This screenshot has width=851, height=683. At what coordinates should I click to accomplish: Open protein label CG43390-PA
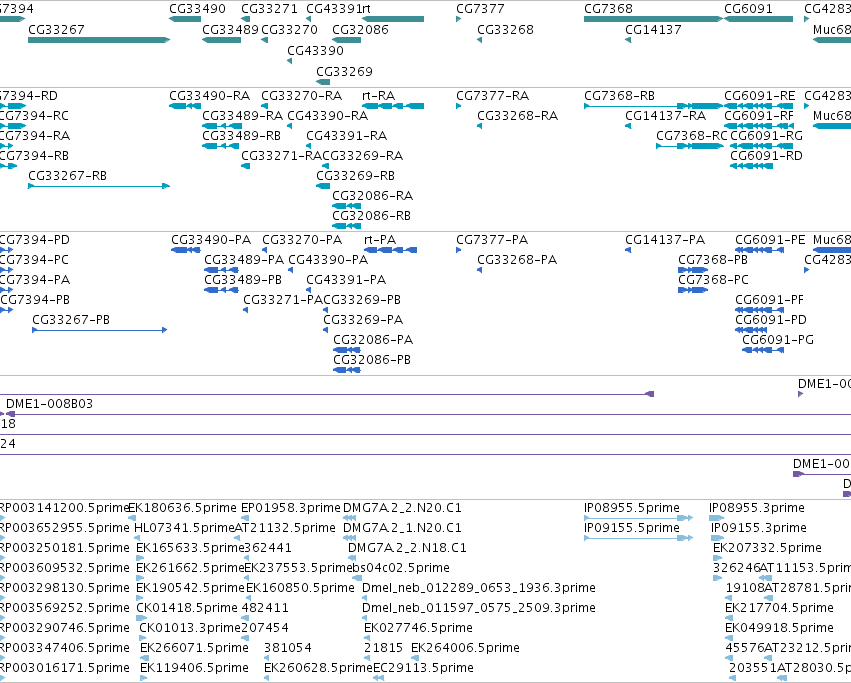pyautogui.click(x=328, y=260)
